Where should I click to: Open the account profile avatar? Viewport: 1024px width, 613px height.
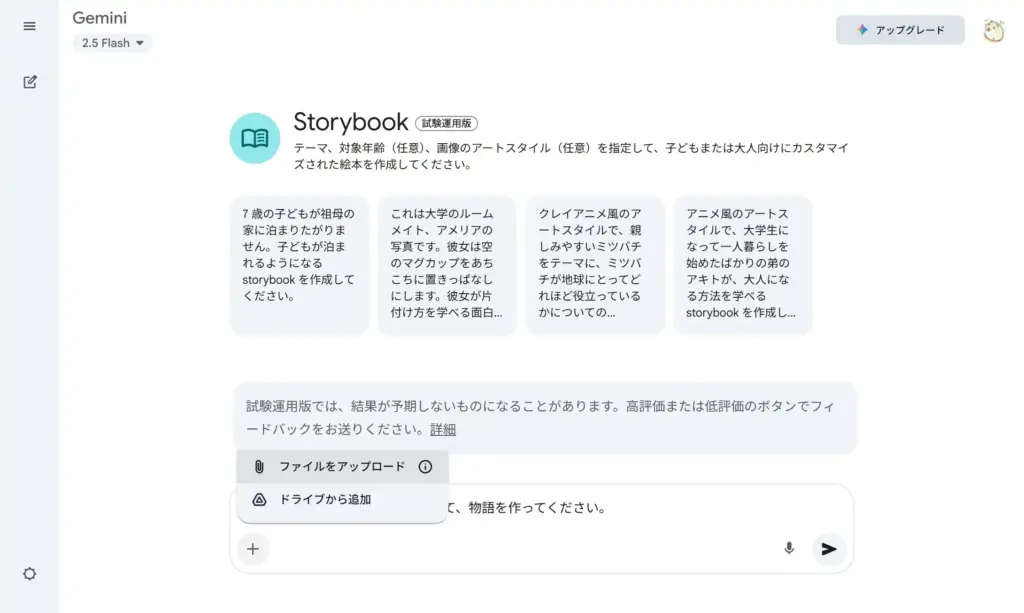point(994,30)
